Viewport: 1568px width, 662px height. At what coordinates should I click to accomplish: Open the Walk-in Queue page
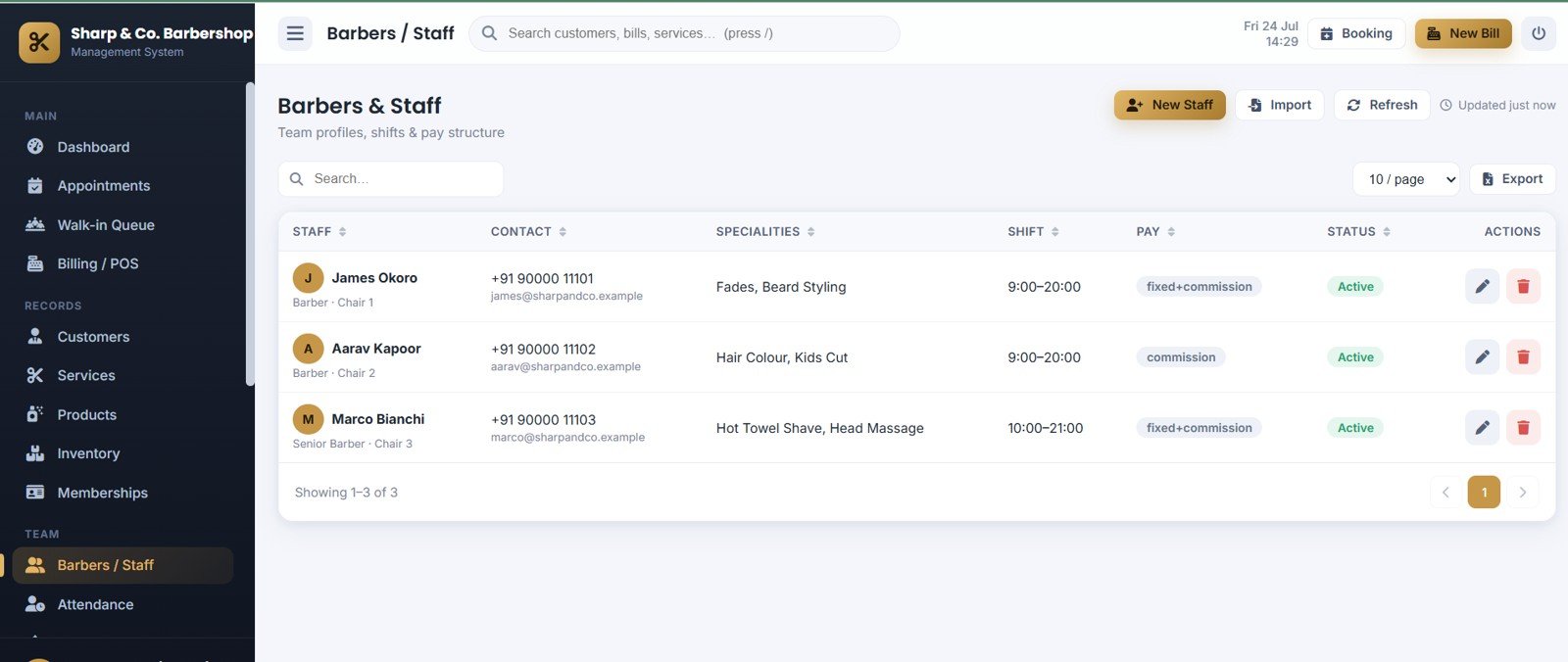coord(122,225)
